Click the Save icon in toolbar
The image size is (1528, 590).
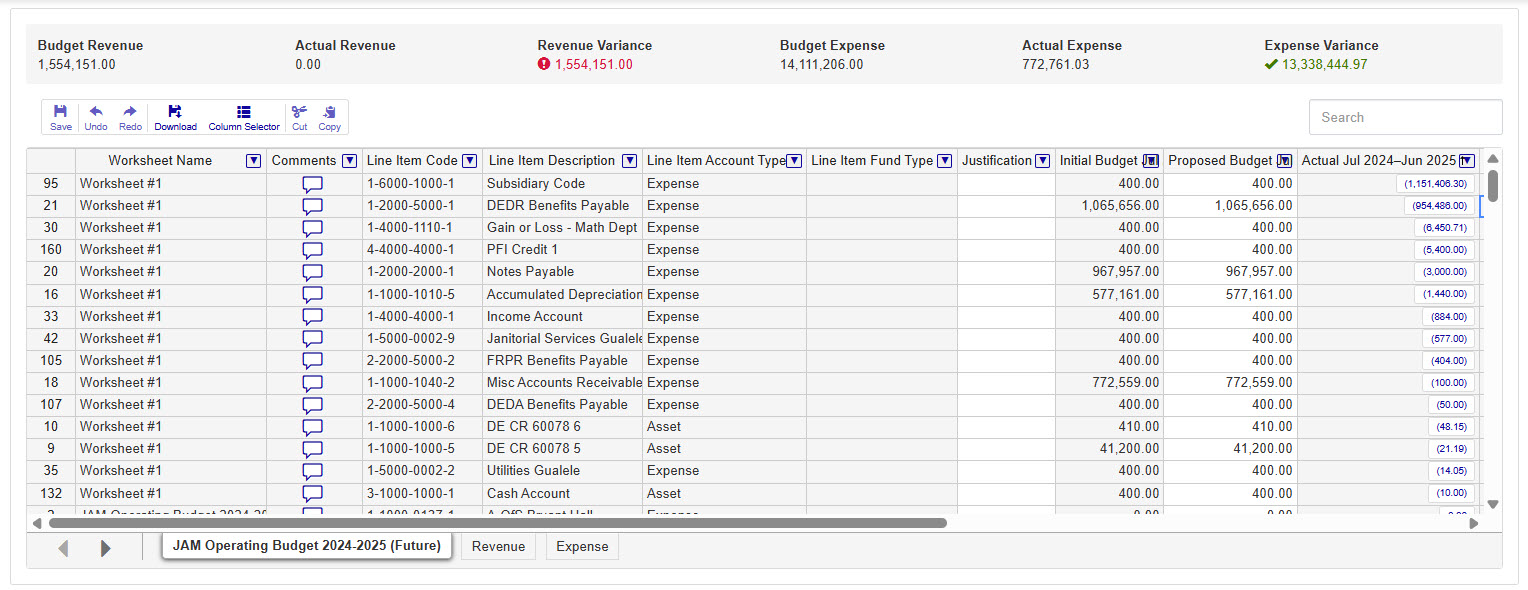coord(60,117)
